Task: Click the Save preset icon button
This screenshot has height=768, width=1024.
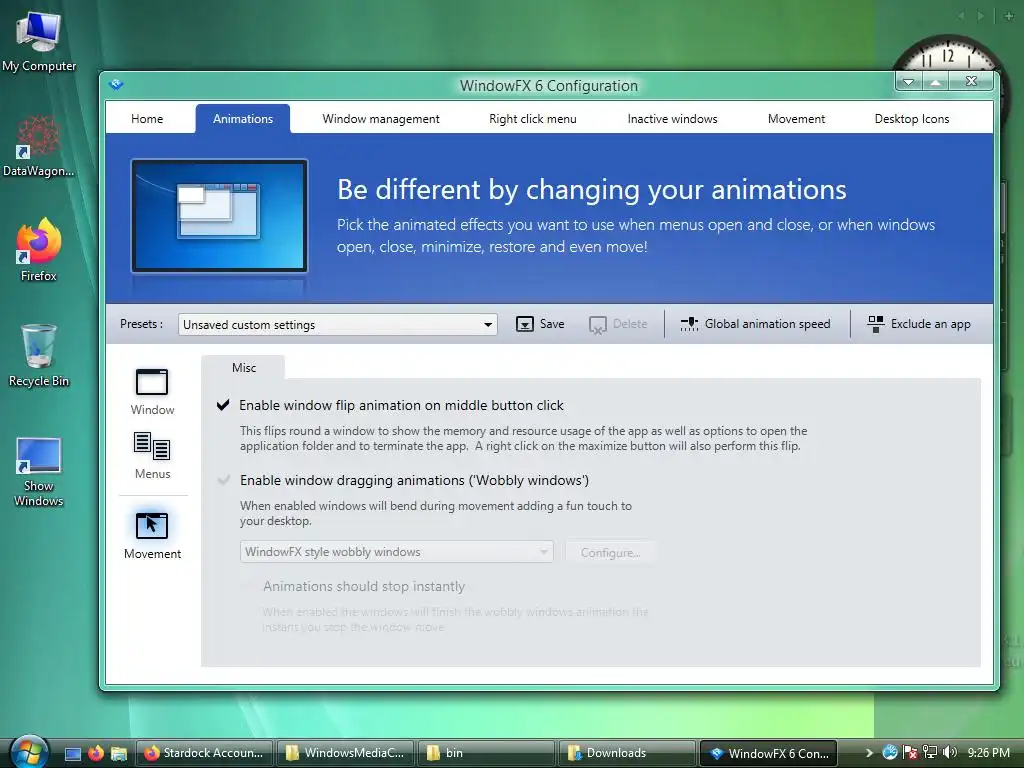Action: (x=524, y=324)
